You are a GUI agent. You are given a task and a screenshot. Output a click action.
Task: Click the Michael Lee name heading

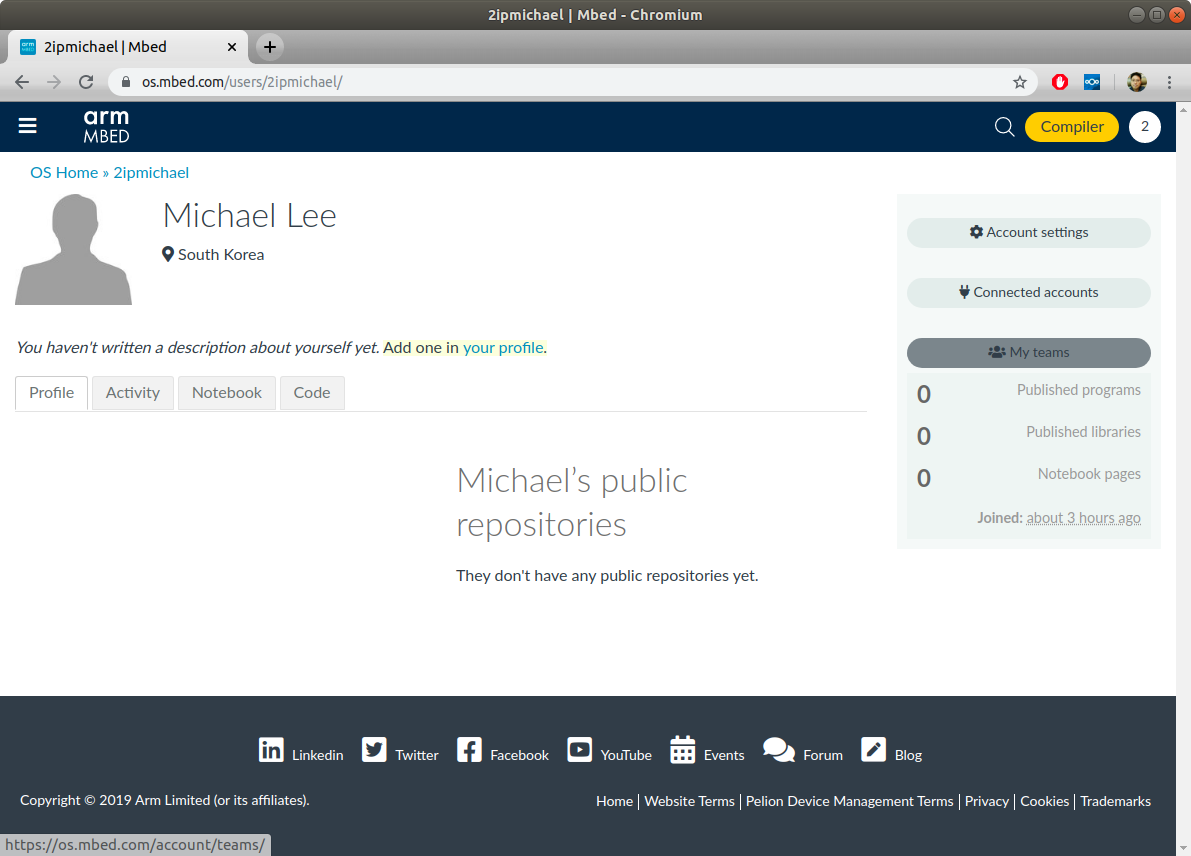click(x=250, y=216)
